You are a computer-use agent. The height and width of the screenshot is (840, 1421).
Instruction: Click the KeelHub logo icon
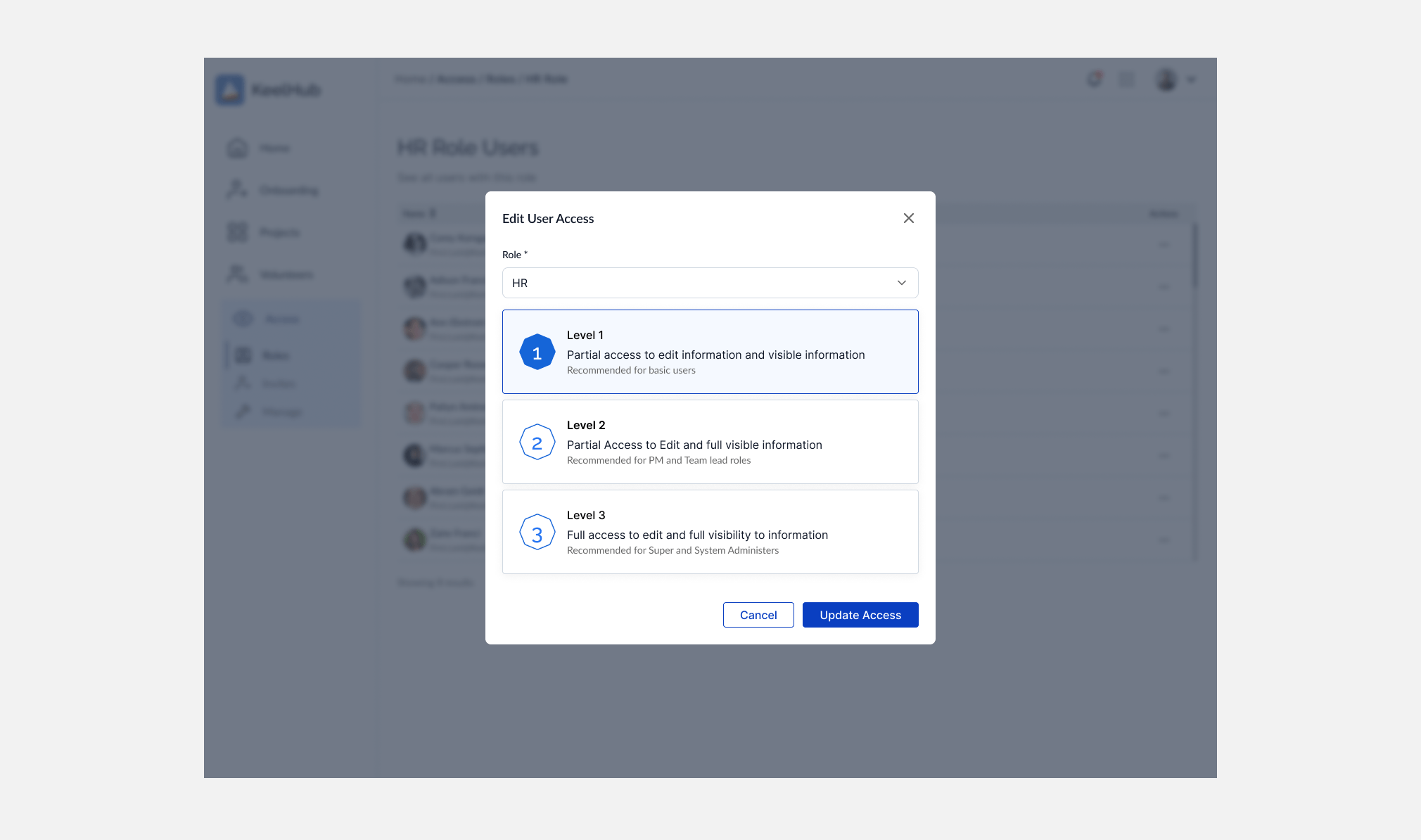230,90
